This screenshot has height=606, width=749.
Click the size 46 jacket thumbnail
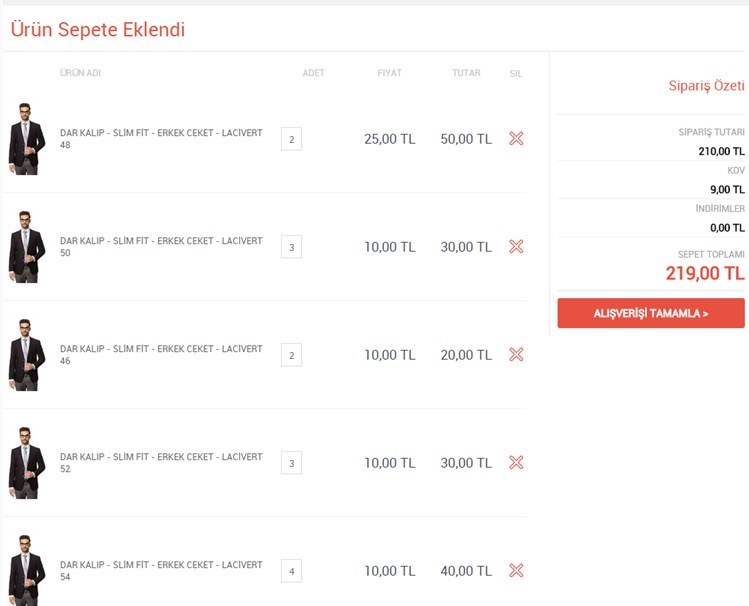tap(26, 355)
